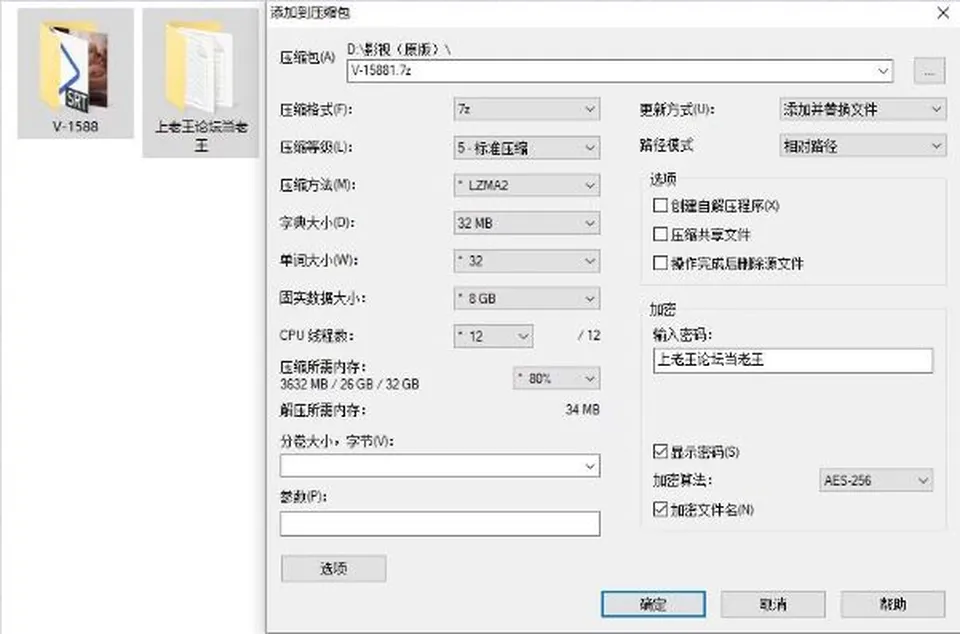Open the 加密算法 AES-256 dropdown

click(x=876, y=480)
